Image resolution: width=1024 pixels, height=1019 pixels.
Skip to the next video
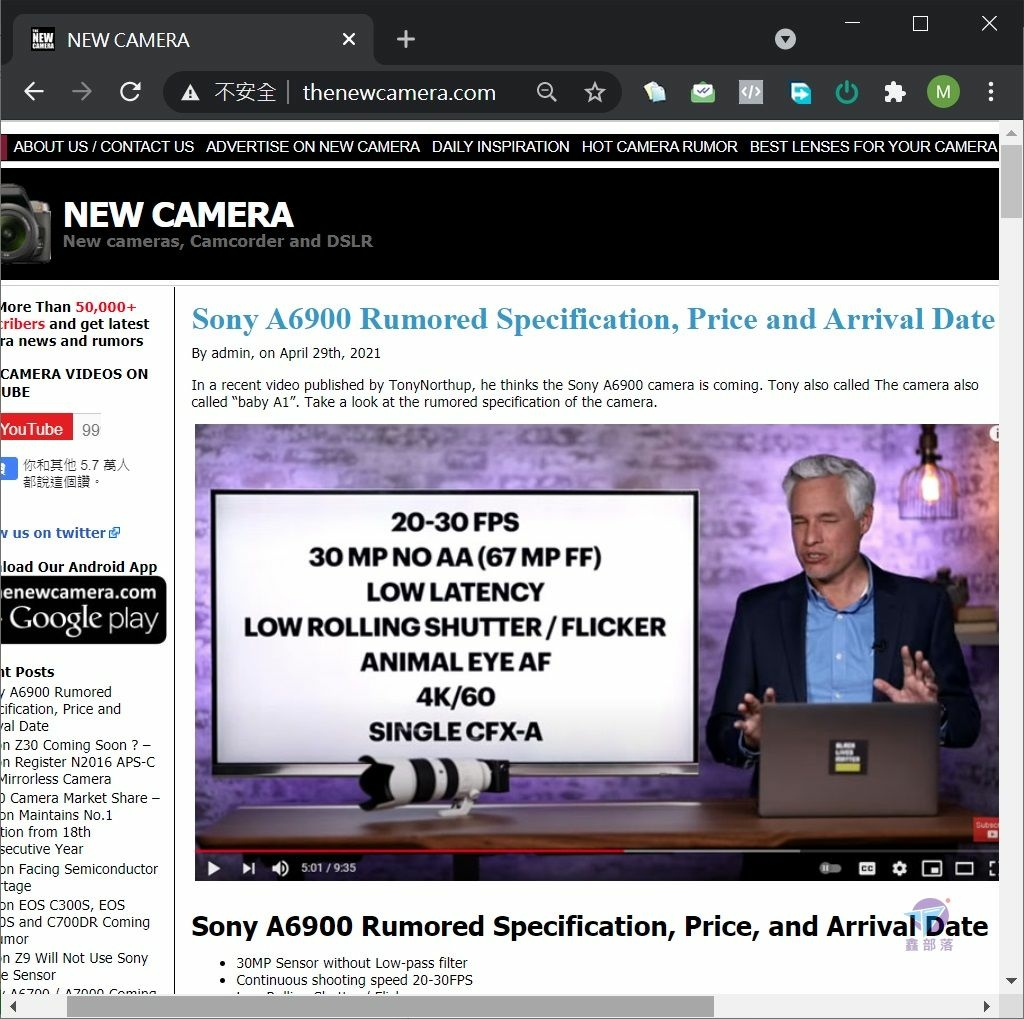coord(249,868)
